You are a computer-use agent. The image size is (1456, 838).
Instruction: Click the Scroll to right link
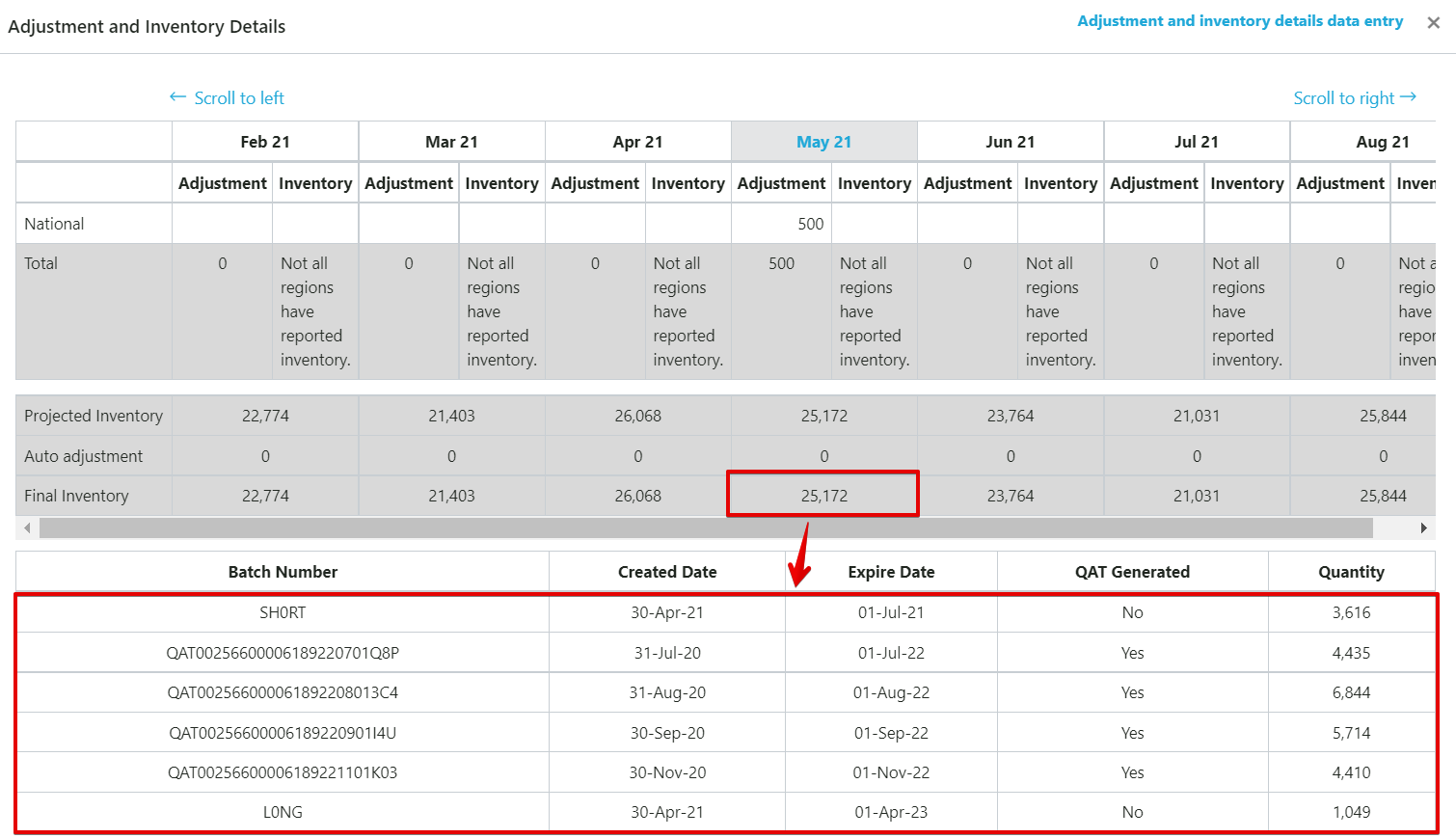tap(1355, 97)
